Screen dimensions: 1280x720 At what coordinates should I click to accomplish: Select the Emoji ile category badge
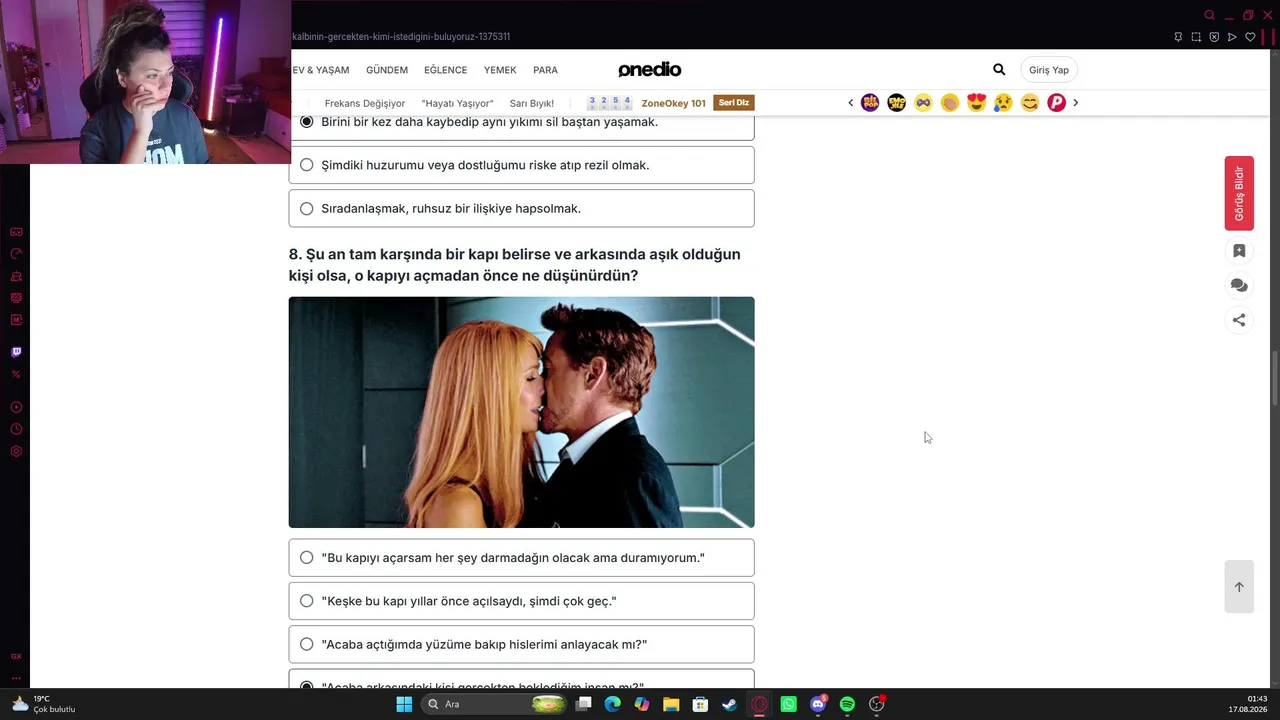pos(896,102)
